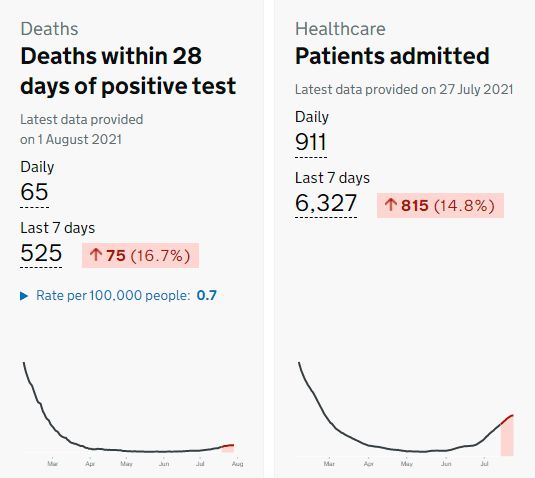Open the Patients admitted heading link
The height and width of the screenshot is (478, 535).
click(x=392, y=56)
